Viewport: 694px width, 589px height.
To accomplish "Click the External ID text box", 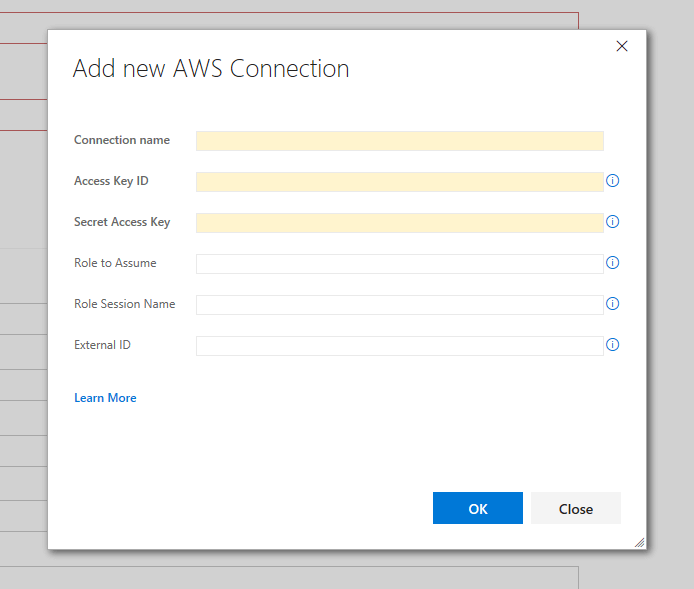I will click(x=399, y=346).
